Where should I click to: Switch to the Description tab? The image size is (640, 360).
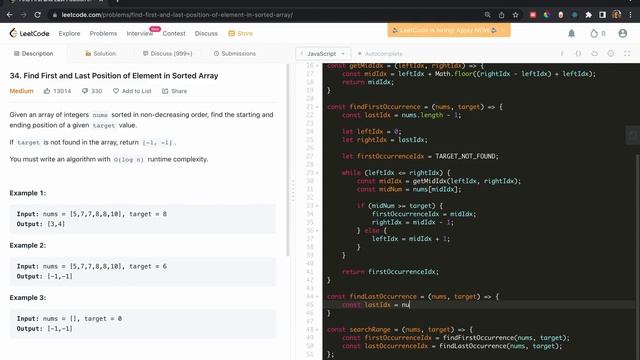[33, 53]
